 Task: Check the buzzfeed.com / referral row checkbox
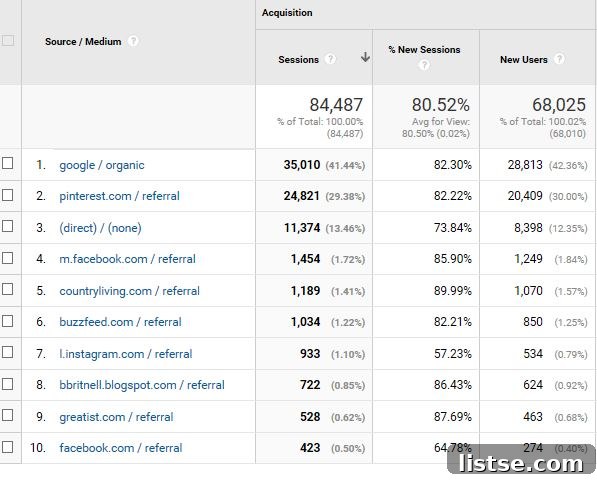pos(8,321)
